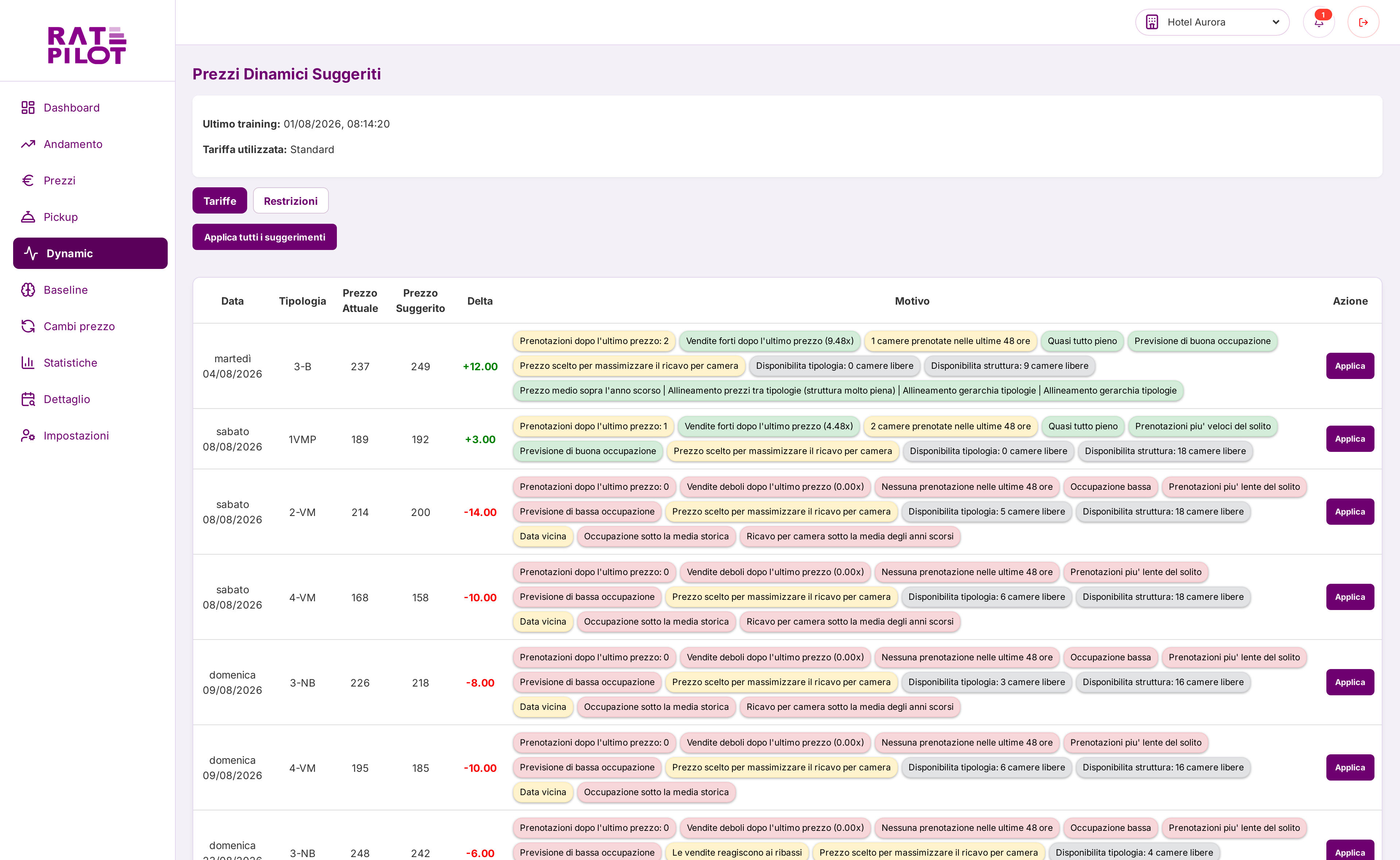Click the 'Vendite forti dopo l'ultimo prezzo (9.48x)' tag
Viewport: 1400px width, 860px height.
[770, 341]
